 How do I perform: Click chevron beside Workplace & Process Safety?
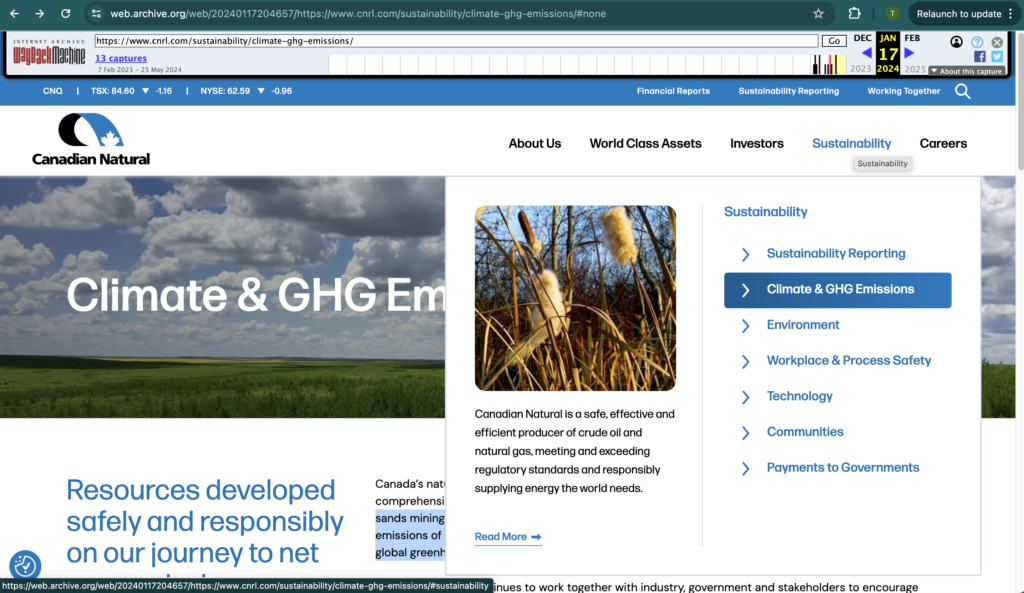tap(745, 361)
